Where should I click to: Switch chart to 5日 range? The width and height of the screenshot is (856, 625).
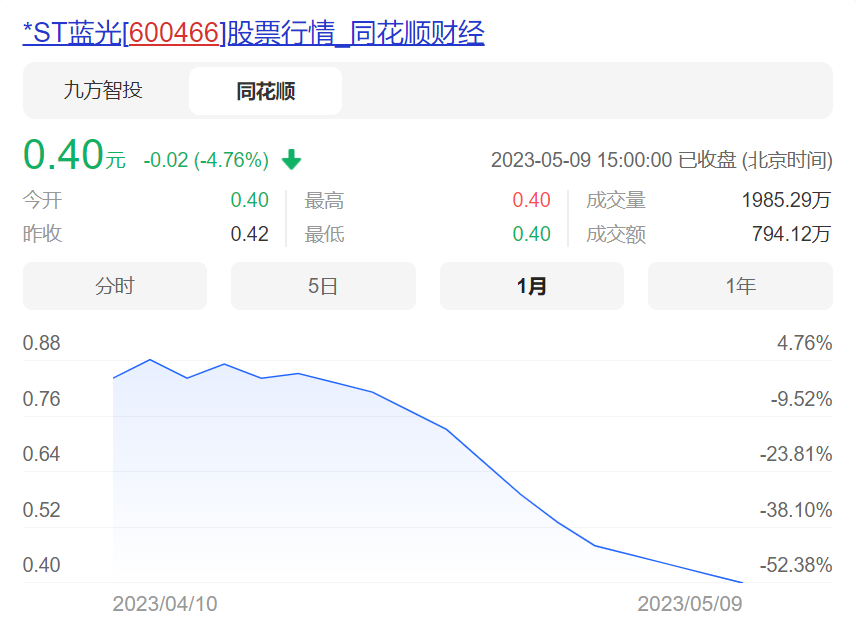pyautogui.click(x=323, y=286)
